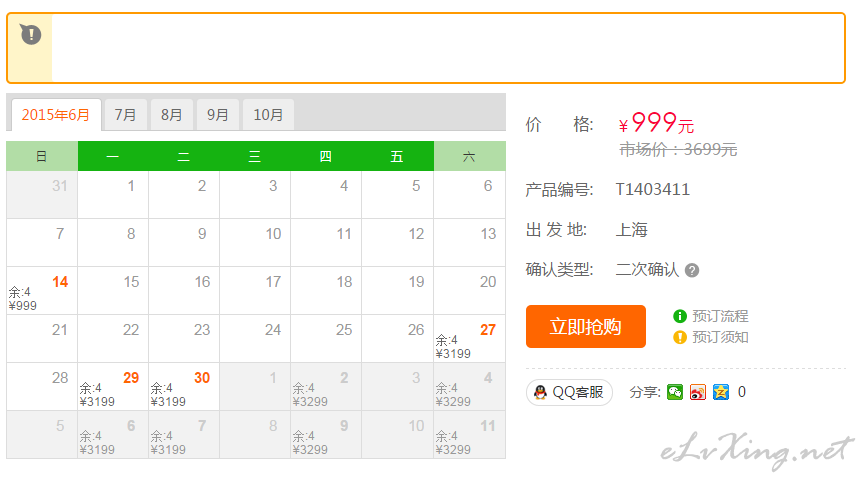Select June 14 priced ¥999

pyautogui.click(x=42, y=291)
